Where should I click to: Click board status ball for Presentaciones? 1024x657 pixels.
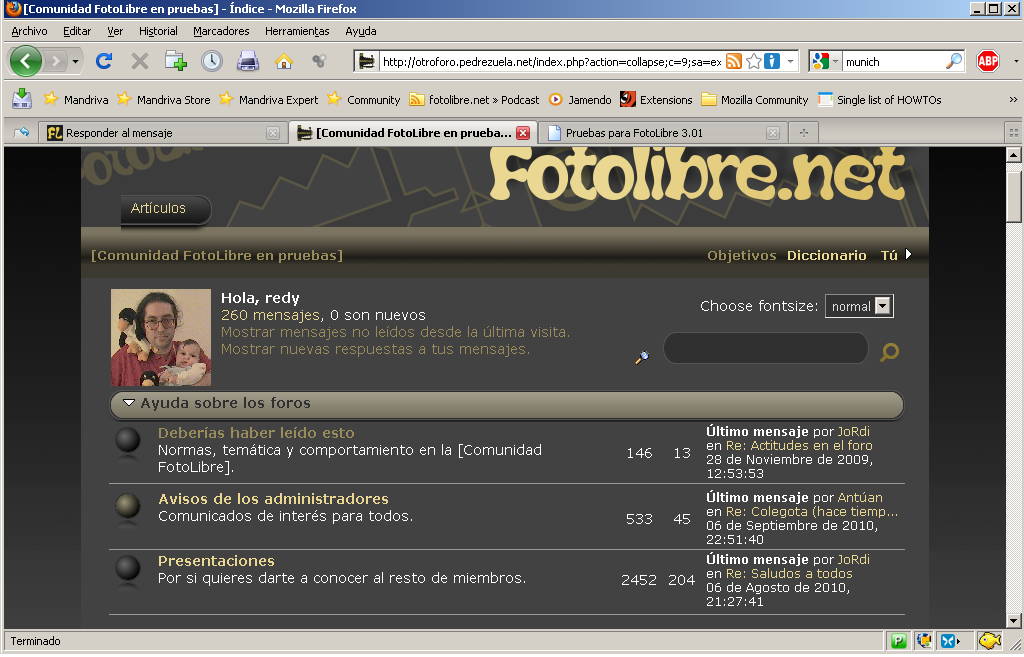pyautogui.click(x=127, y=568)
